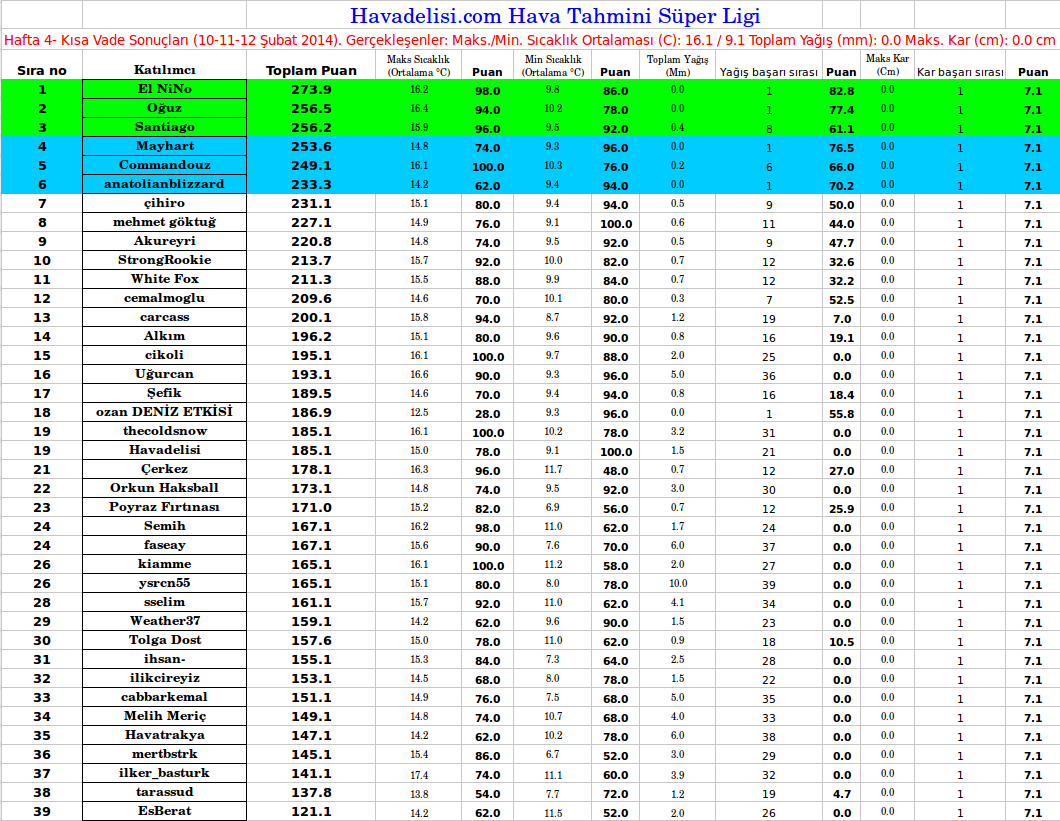The width and height of the screenshot is (1060, 821).
Task: Select the Kar başarı sırası header
Action: [x=960, y=72]
